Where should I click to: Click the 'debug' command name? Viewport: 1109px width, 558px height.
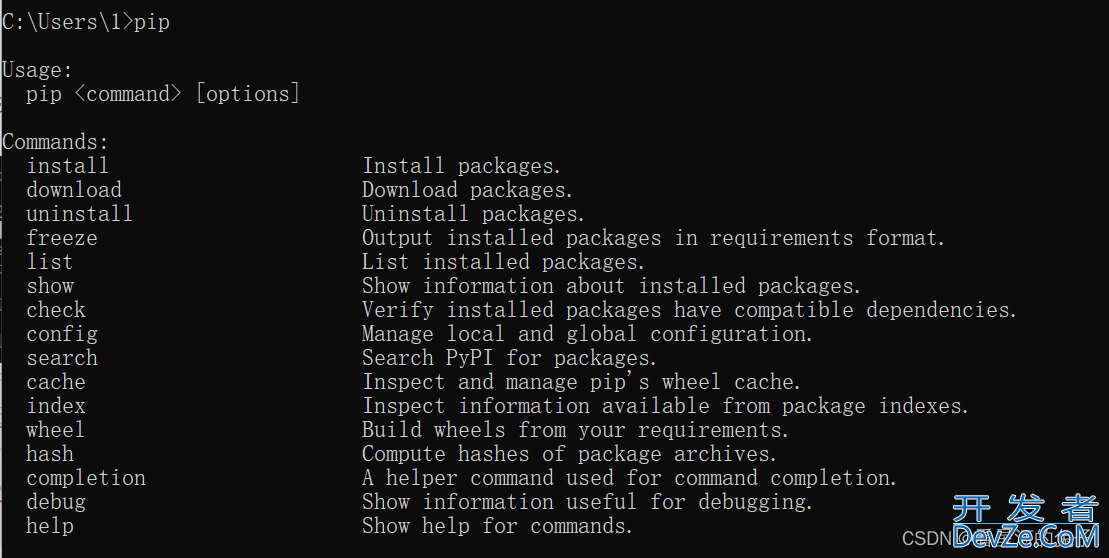pyautogui.click(x=56, y=503)
